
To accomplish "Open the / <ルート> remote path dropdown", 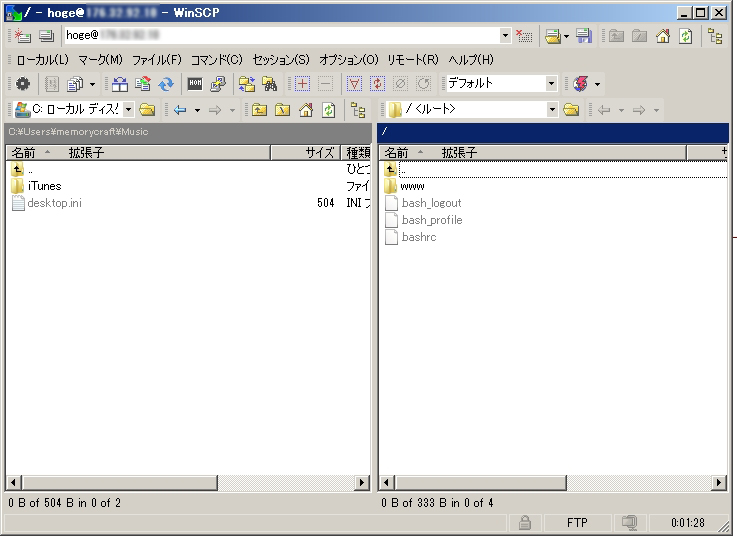I will point(552,109).
